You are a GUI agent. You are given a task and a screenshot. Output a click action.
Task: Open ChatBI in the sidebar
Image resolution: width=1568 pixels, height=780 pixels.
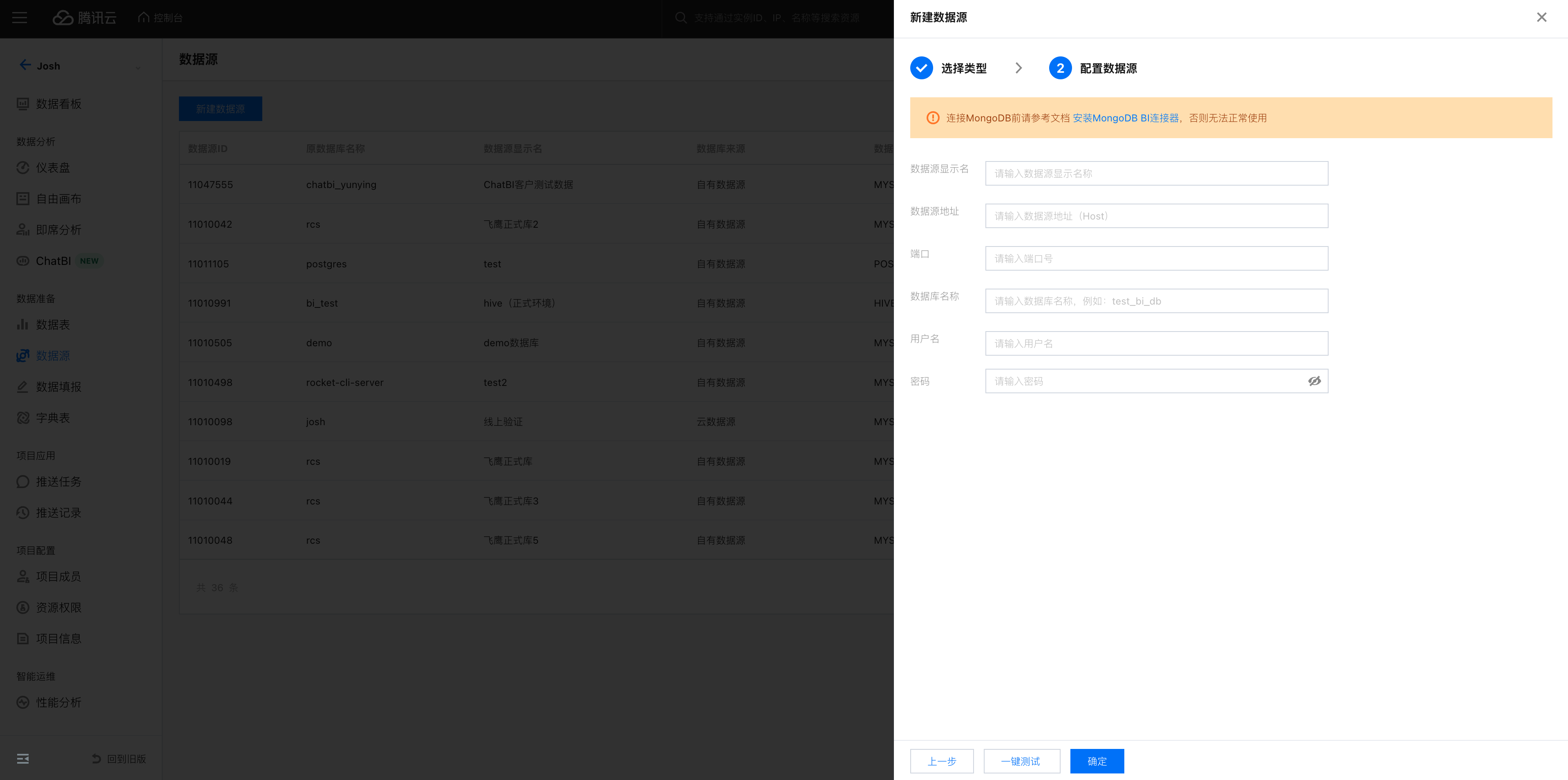54,260
